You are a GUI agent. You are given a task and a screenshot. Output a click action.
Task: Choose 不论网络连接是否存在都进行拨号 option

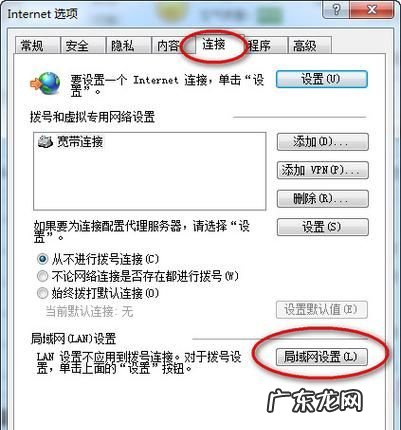click(43, 276)
